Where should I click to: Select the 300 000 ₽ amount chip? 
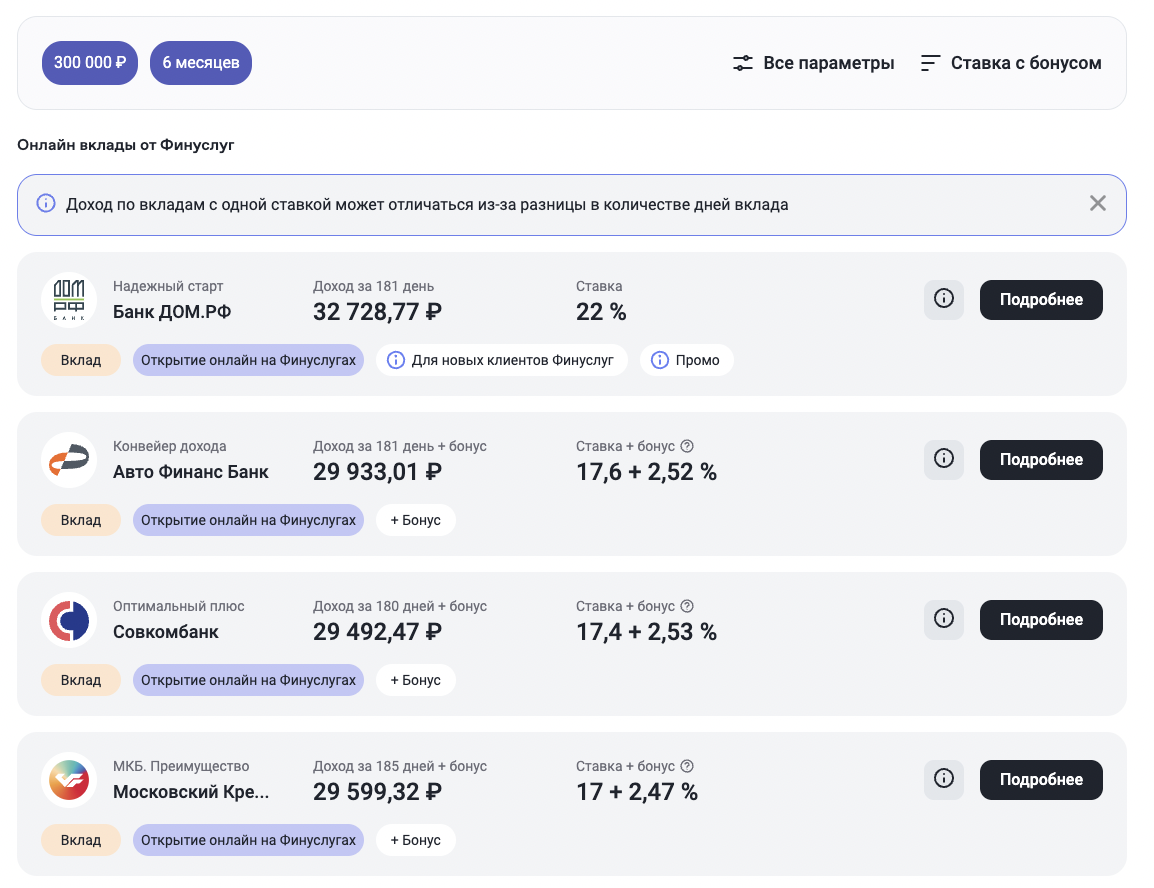(90, 63)
